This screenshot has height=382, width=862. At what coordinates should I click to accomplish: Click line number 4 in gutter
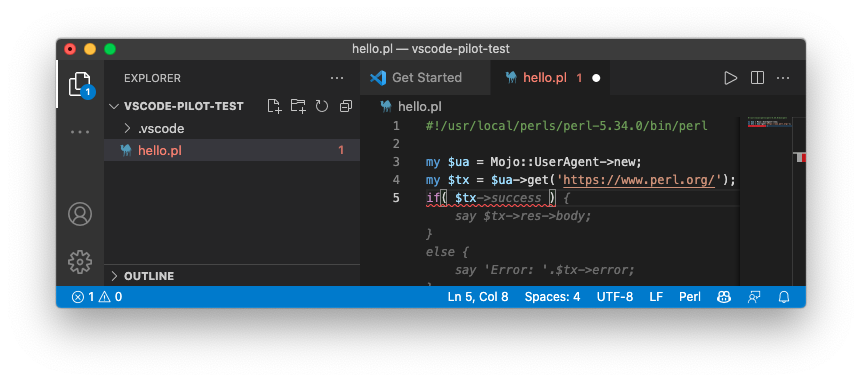[x=396, y=180]
